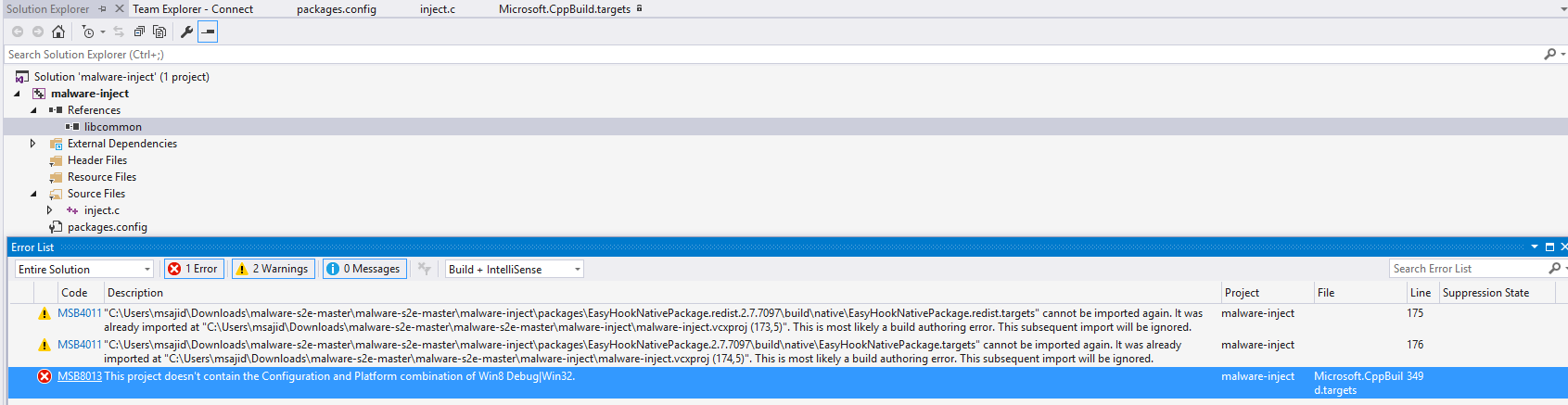
Task: Click the Home icon in Solution Explorer toolbar
Action: (58, 32)
